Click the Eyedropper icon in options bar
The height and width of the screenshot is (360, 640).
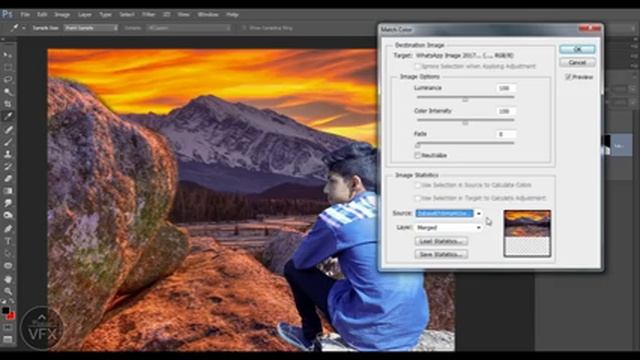(14, 28)
